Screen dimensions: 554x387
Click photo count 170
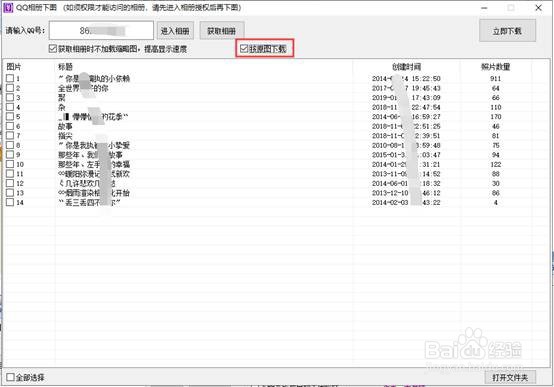click(495, 116)
